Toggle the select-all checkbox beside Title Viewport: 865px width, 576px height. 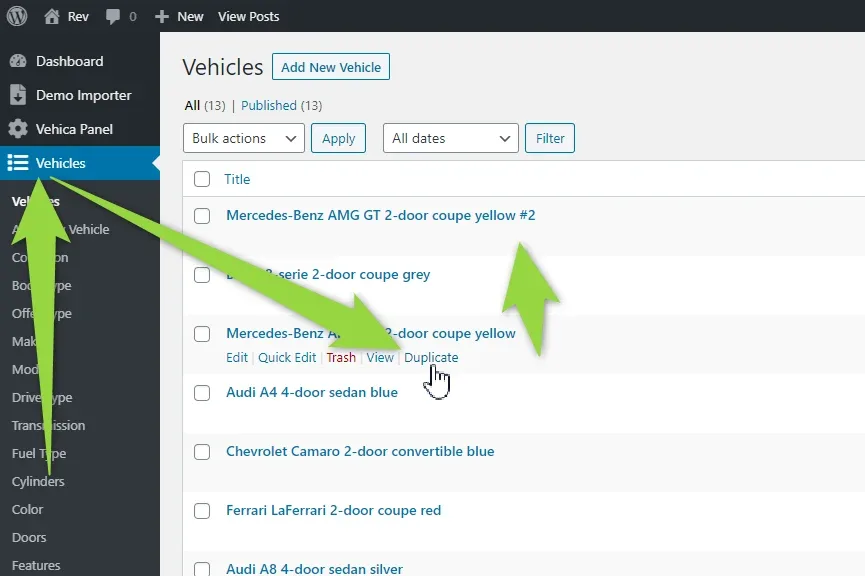(202, 179)
